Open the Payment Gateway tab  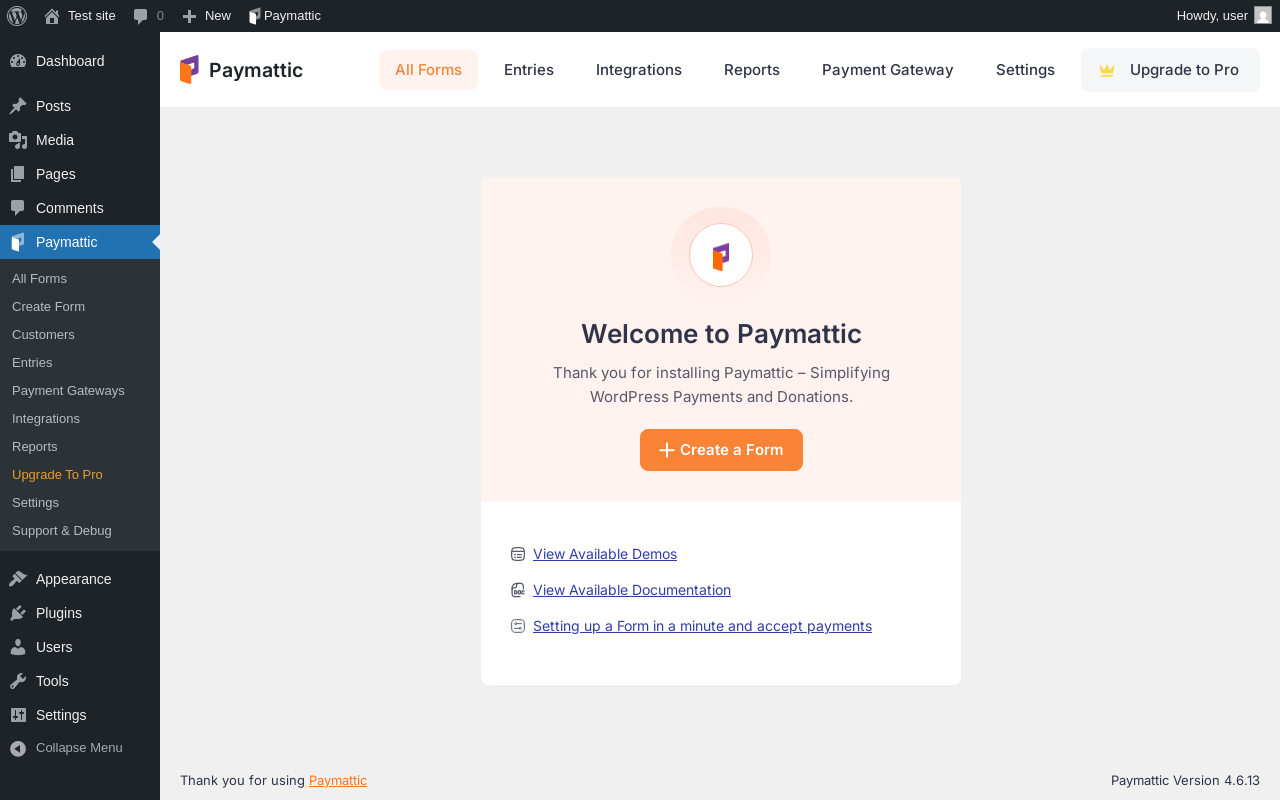coord(888,70)
